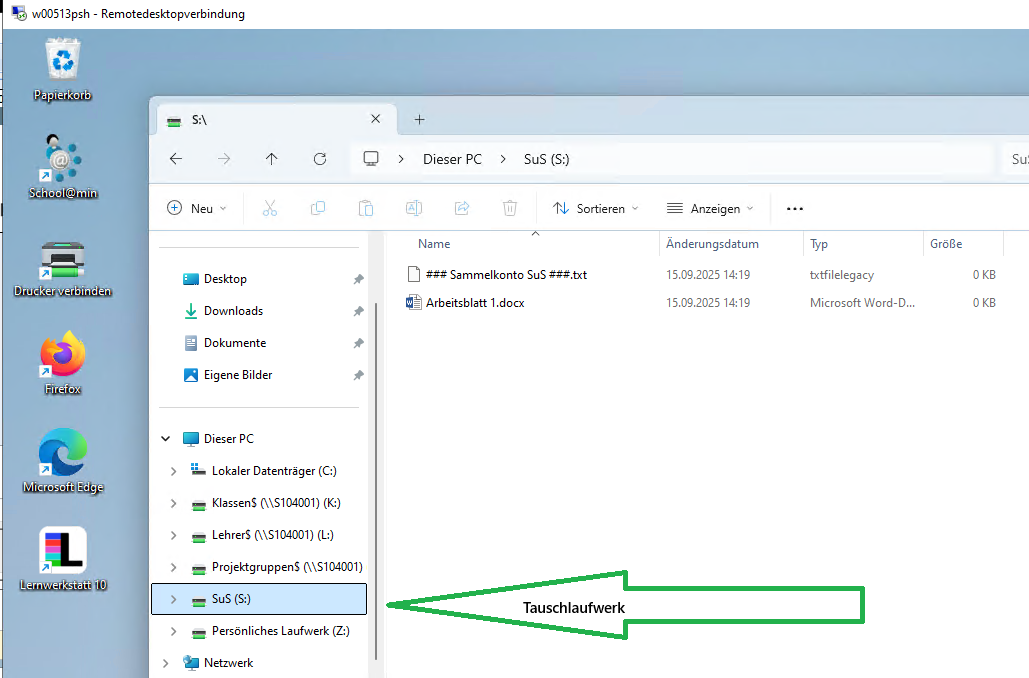Collapse the Dieser PC tree node
1029x678 pixels.
(164, 439)
